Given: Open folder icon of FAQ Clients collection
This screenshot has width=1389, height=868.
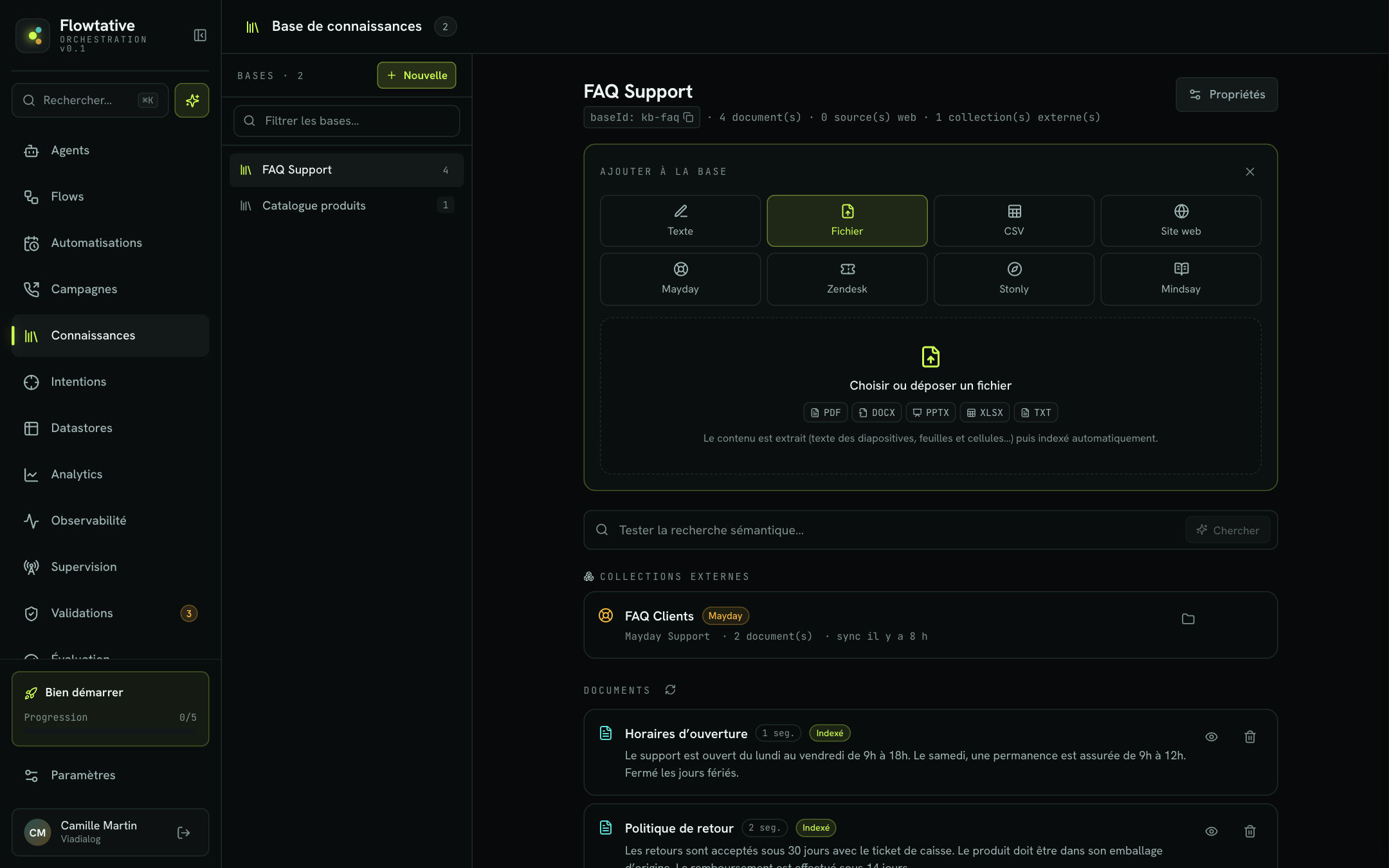Looking at the screenshot, I should click(1188, 619).
